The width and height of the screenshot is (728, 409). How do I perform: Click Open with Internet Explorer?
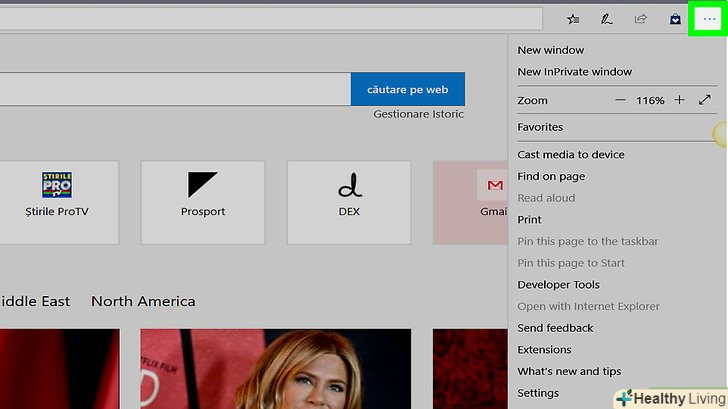pyautogui.click(x=588, y=306)
